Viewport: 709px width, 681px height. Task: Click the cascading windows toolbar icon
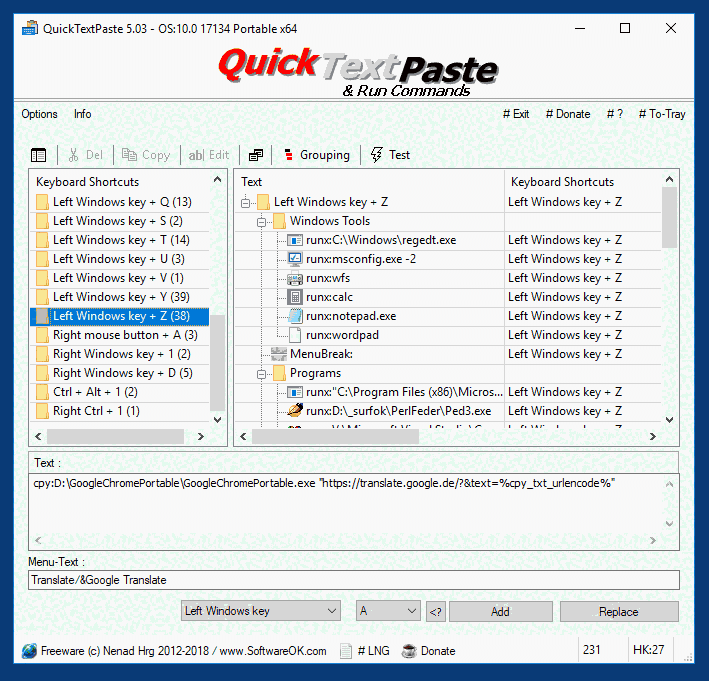tap(255, 155)
